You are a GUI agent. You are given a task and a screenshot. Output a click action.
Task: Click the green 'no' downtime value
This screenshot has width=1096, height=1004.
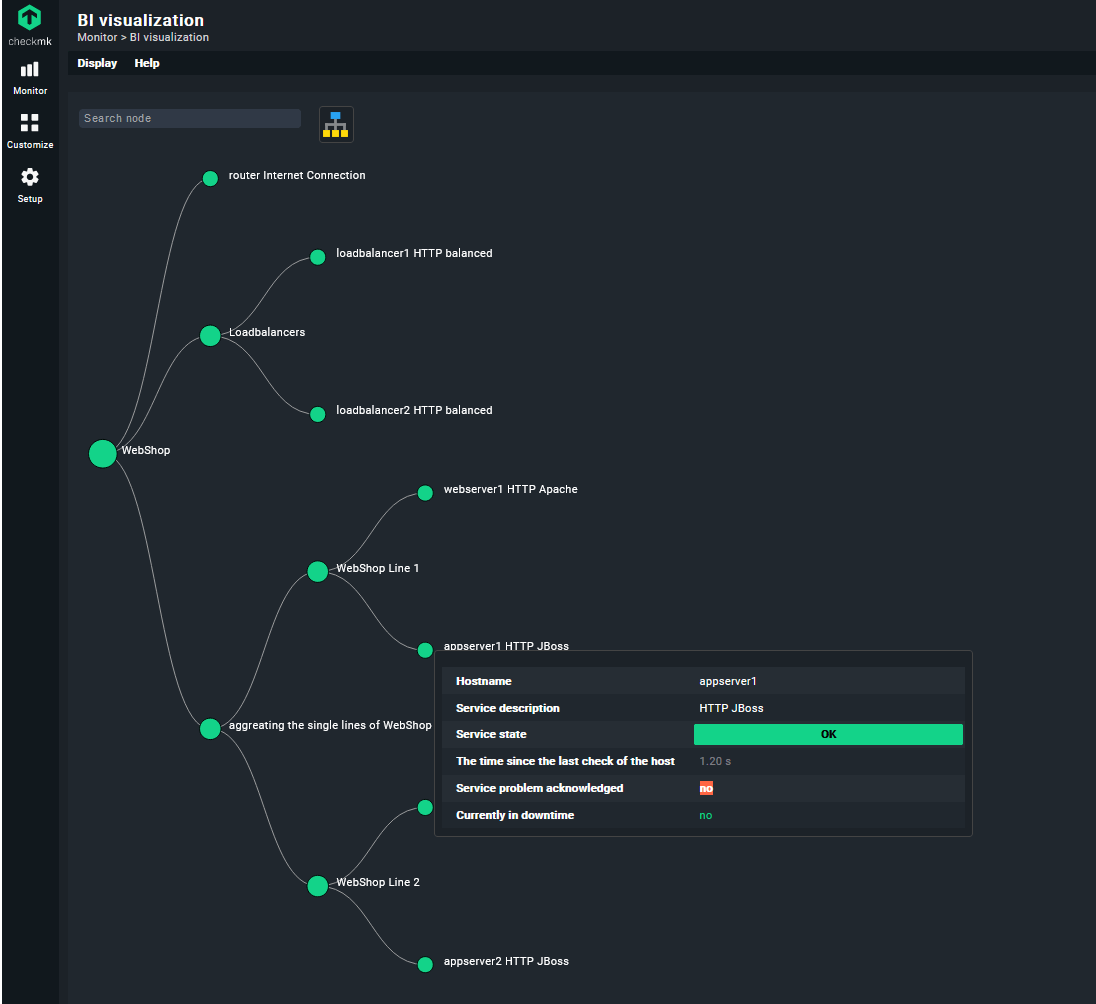tap(706, 815)
